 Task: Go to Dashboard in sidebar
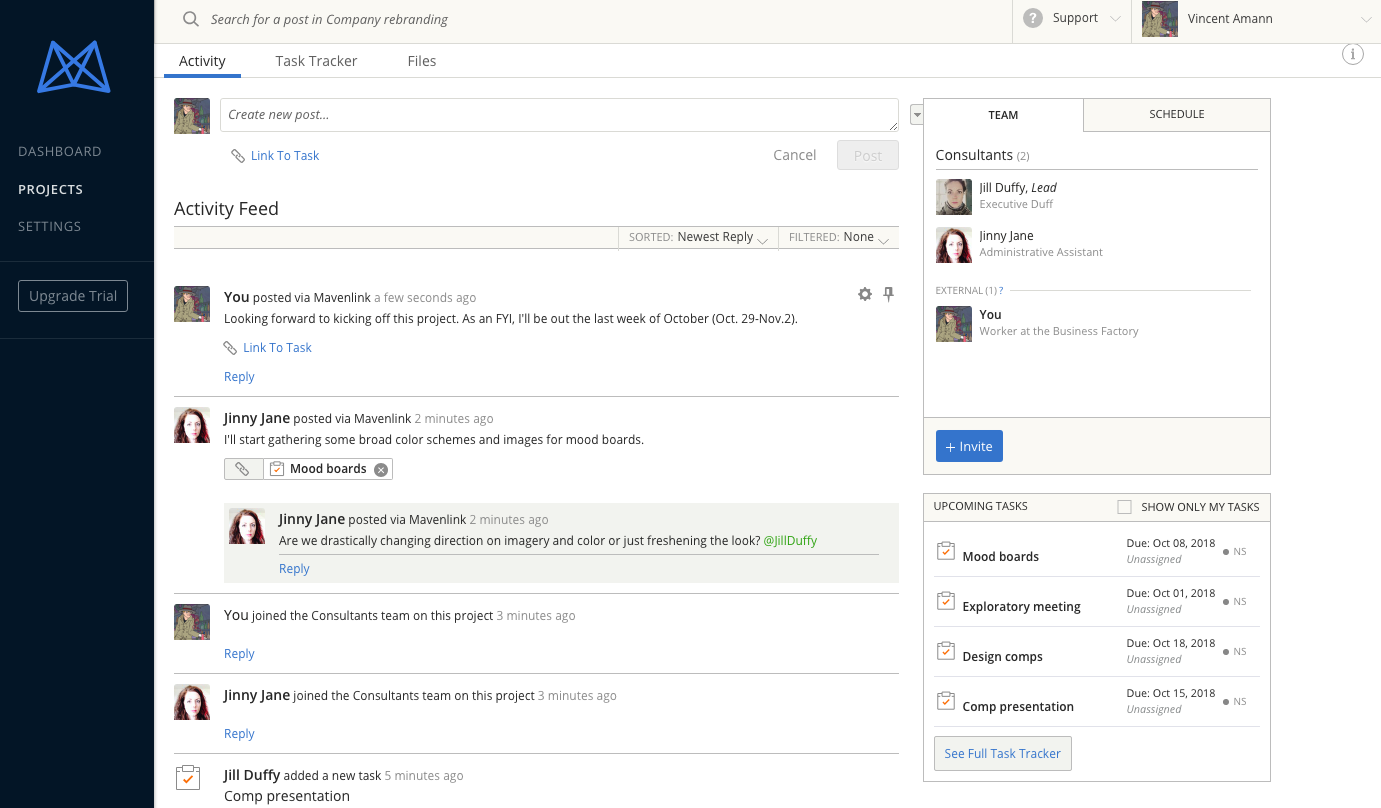click(x=60, y=151)
